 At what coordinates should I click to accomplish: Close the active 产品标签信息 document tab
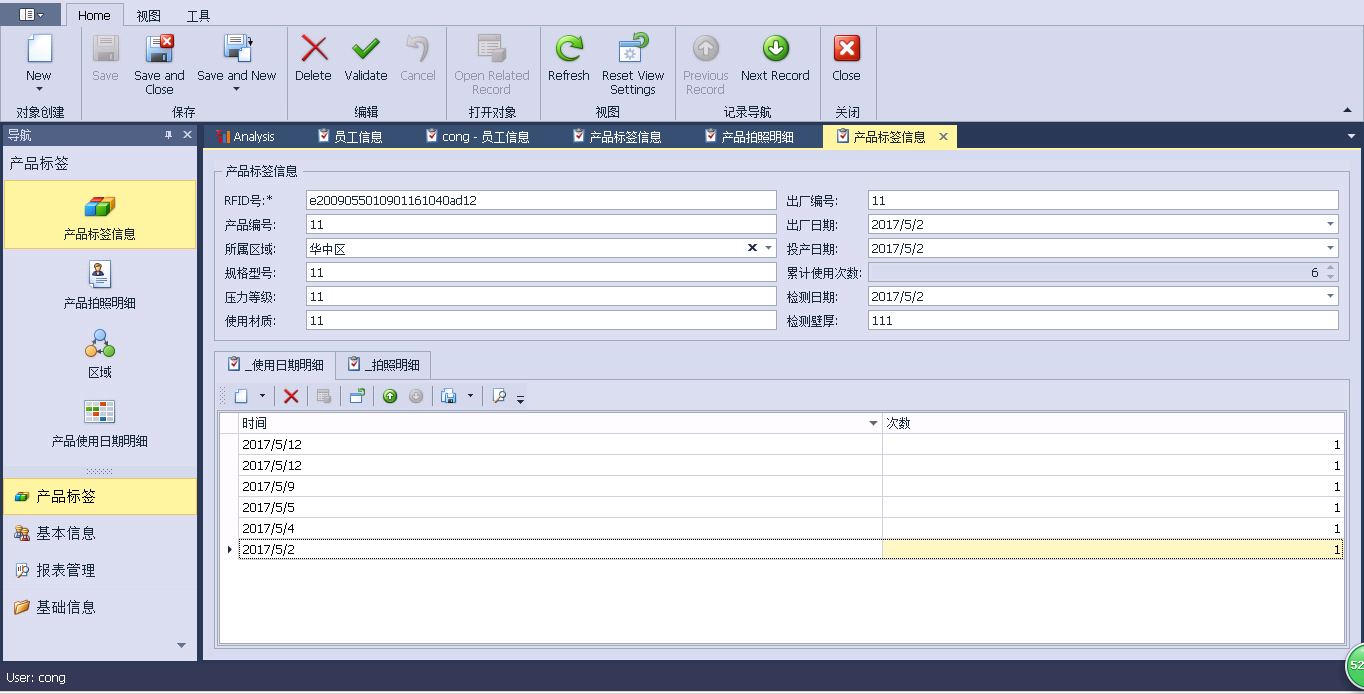click(943, 136)
